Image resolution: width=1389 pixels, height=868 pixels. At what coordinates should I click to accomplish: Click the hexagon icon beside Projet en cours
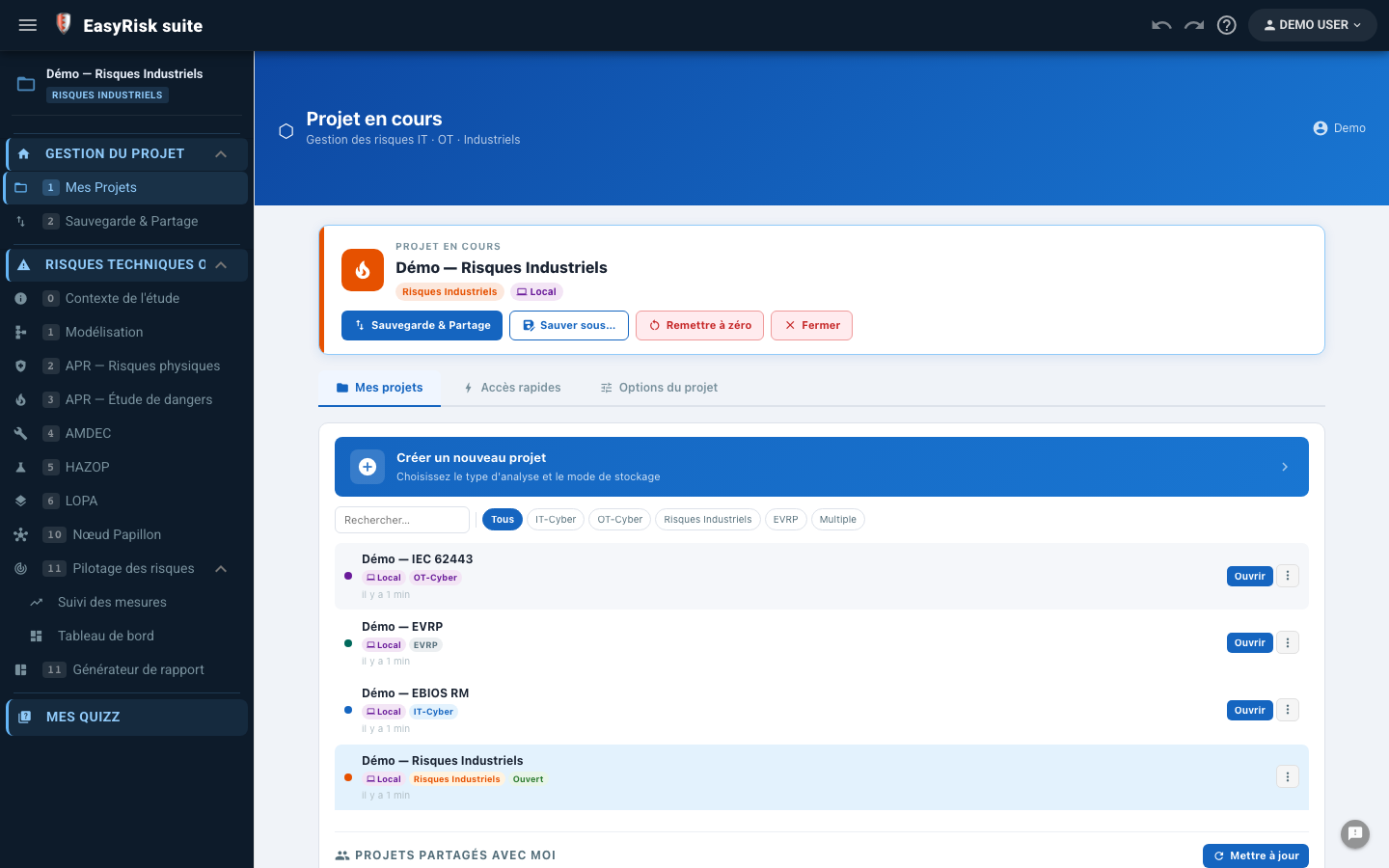pyautogui.click(x=286, y=131)
